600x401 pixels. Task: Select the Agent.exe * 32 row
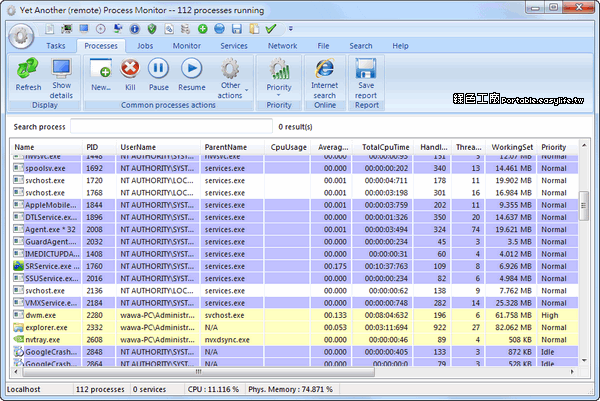tap(295, 230)
